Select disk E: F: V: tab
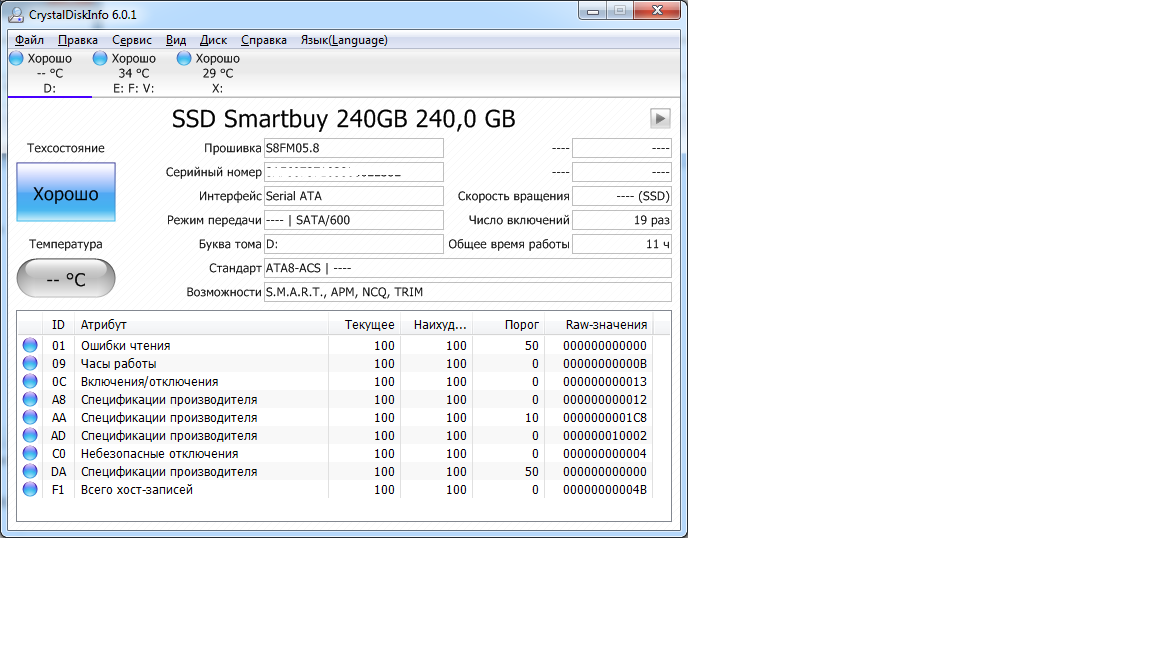Image resolution: width=1152 pixels, height=648 pixels. point(134,73)
